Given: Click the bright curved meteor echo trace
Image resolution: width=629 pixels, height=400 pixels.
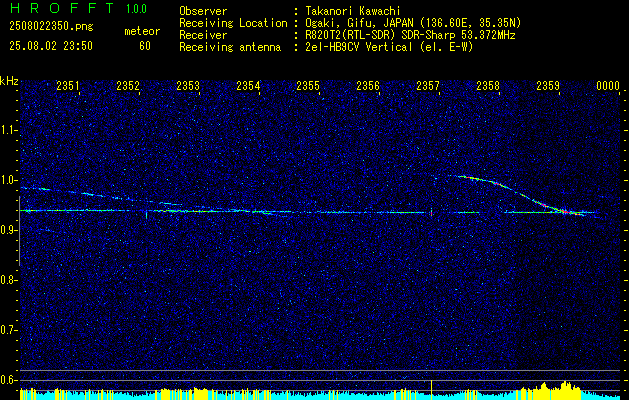Looking at the screenshot, I should [521, 195].
